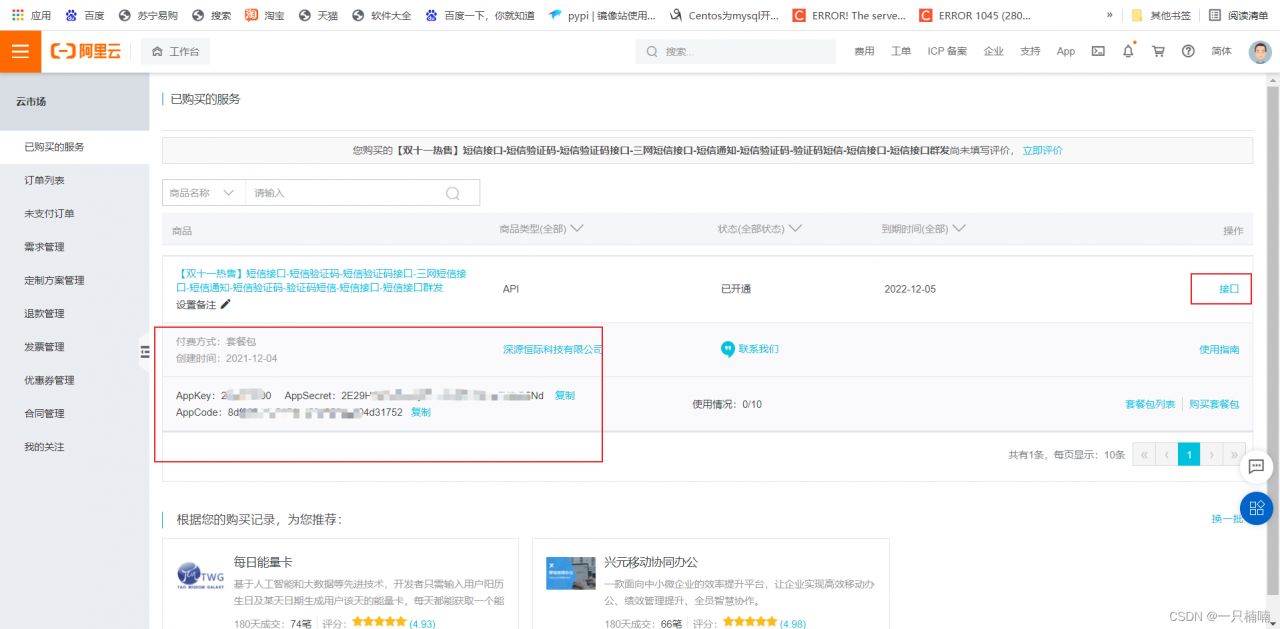Viewport: 1280px width, 629px height.
Task: Open the ICP 备案 menu
Action: coord(947,51)
